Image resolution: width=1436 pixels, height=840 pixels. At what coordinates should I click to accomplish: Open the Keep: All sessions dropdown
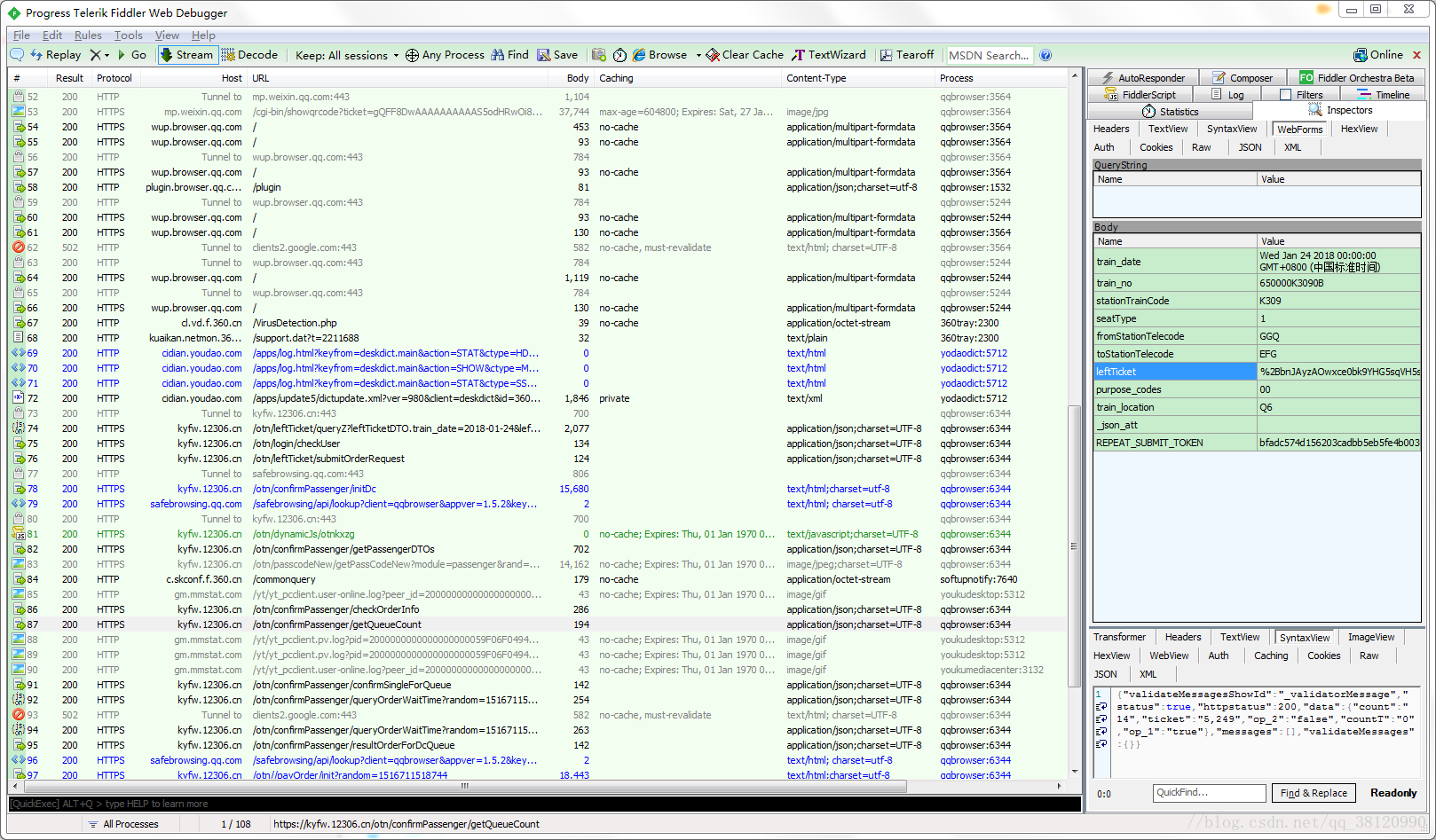(346, 55)
